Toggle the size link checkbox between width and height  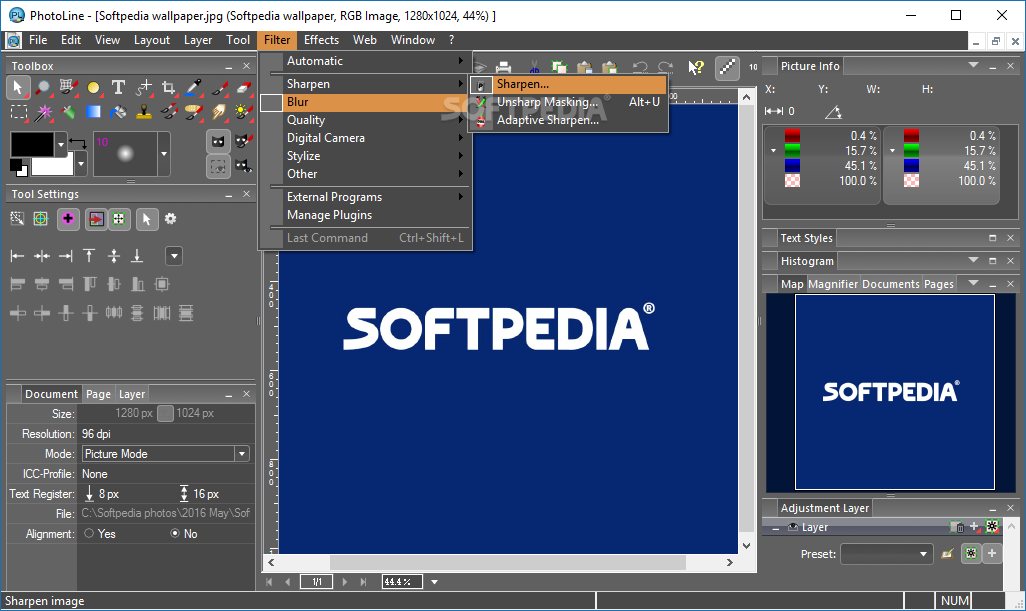coord(166,413)
